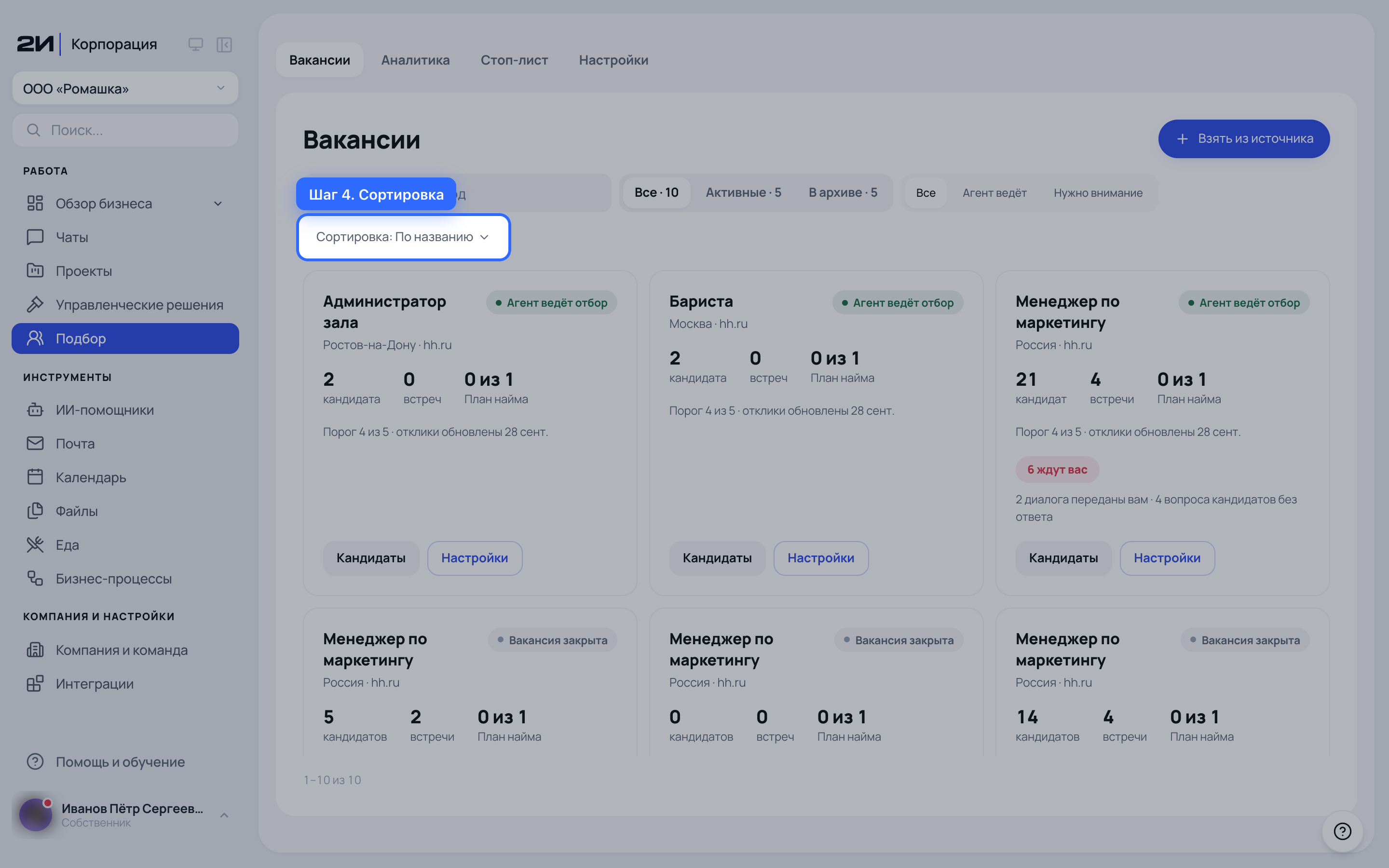
Task: Open Проекты folder icon
Action: [35, 271]
